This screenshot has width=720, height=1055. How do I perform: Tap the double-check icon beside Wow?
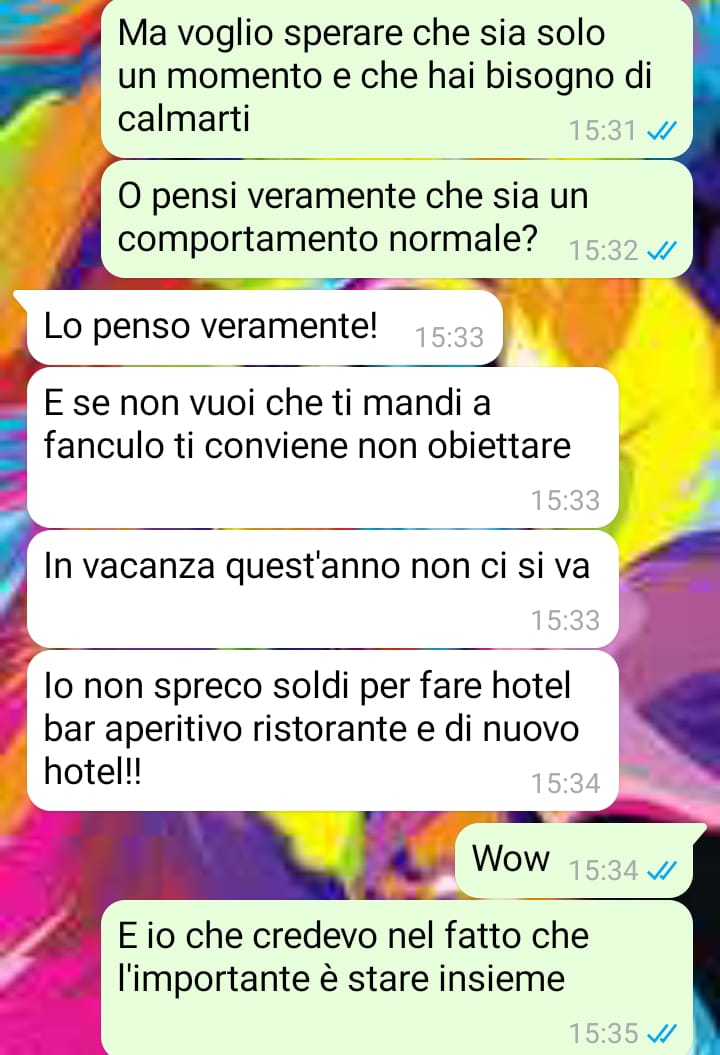coord(661,871)
